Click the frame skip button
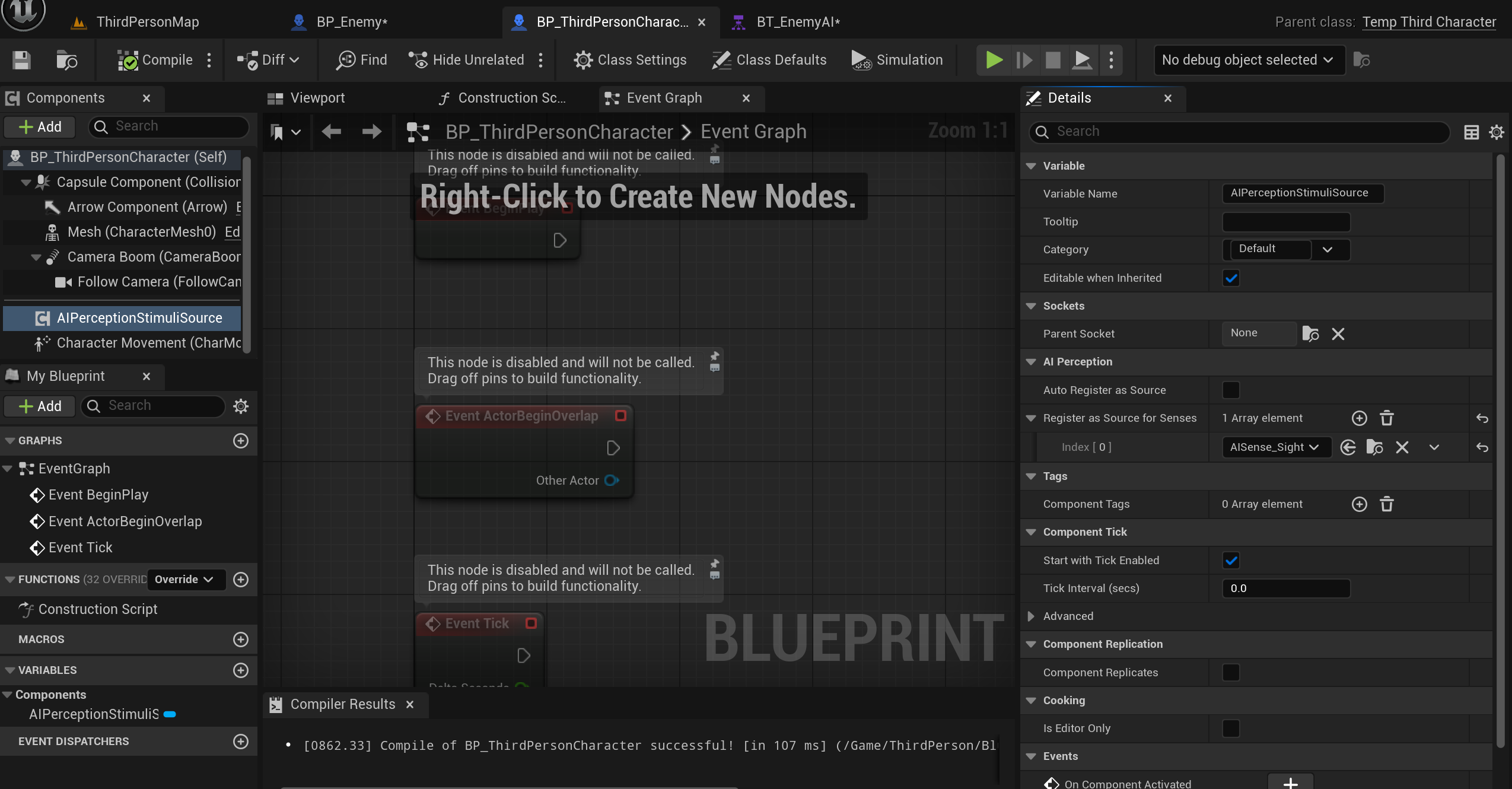Viewport: 1512px width, 789px height. (x=1024, y=60)
